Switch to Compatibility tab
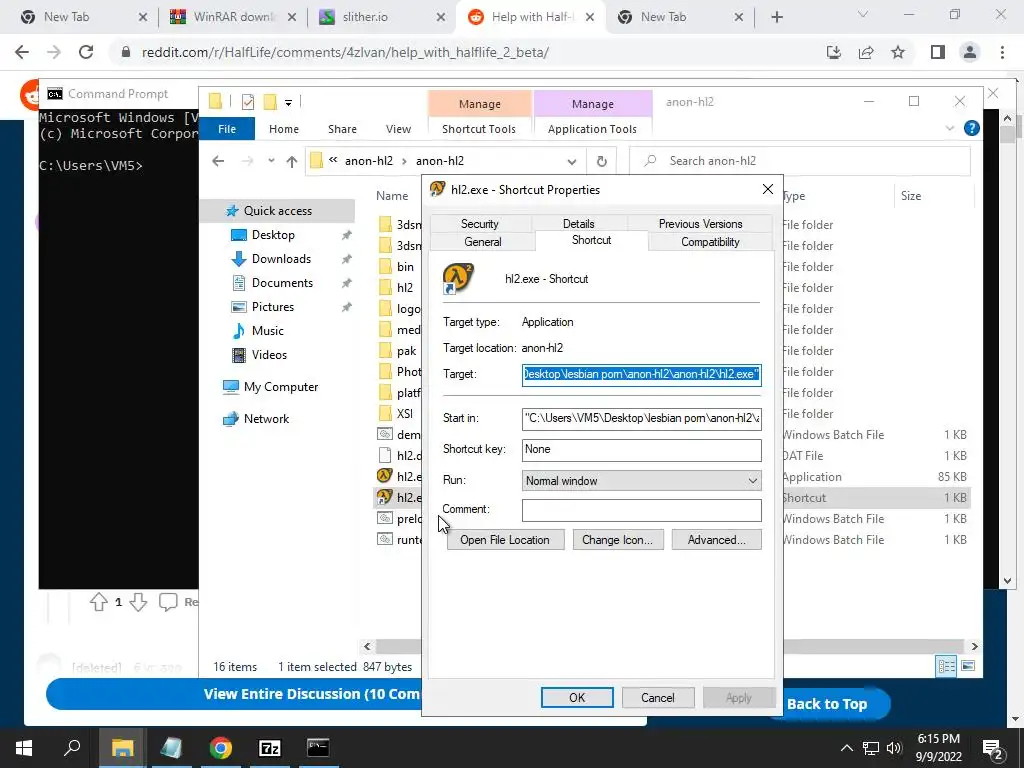 [710, 242]
